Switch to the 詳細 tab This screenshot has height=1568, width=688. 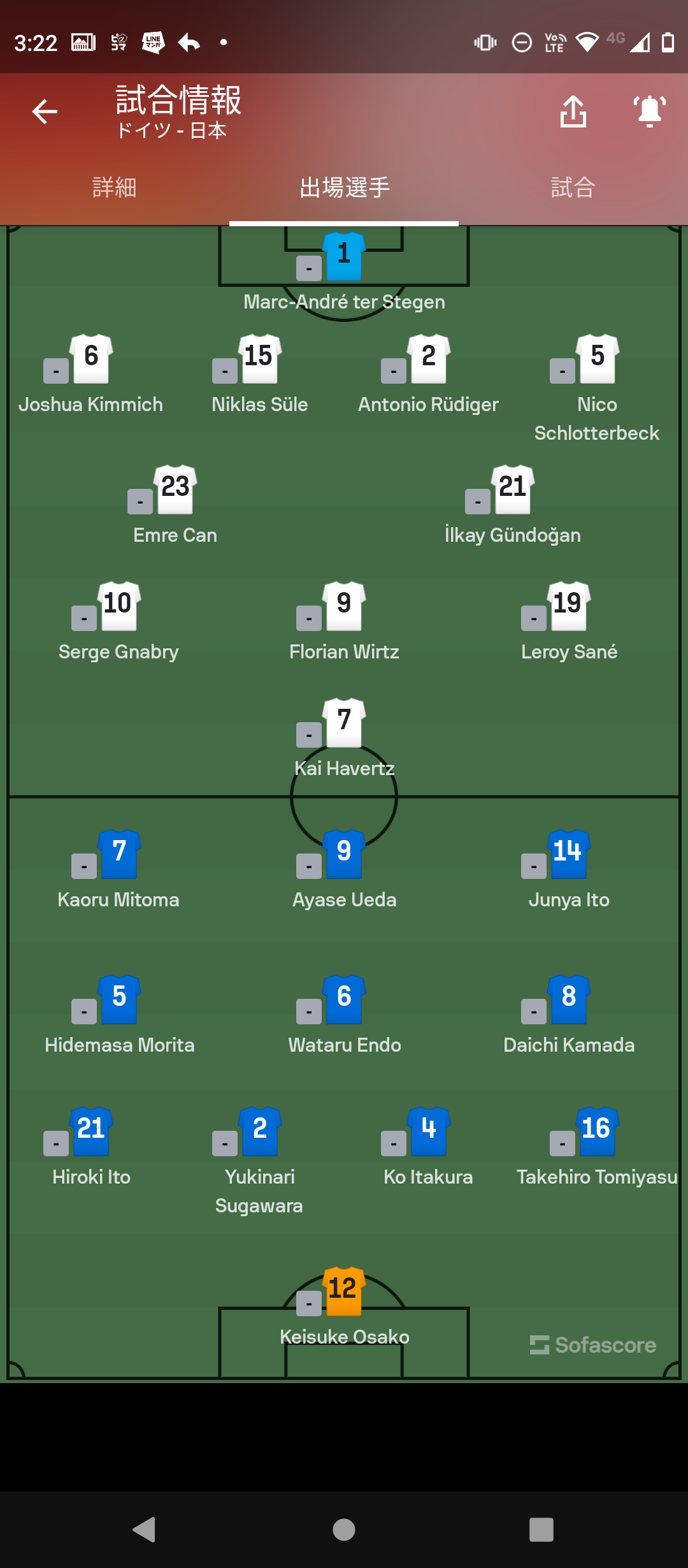(115, 187)
